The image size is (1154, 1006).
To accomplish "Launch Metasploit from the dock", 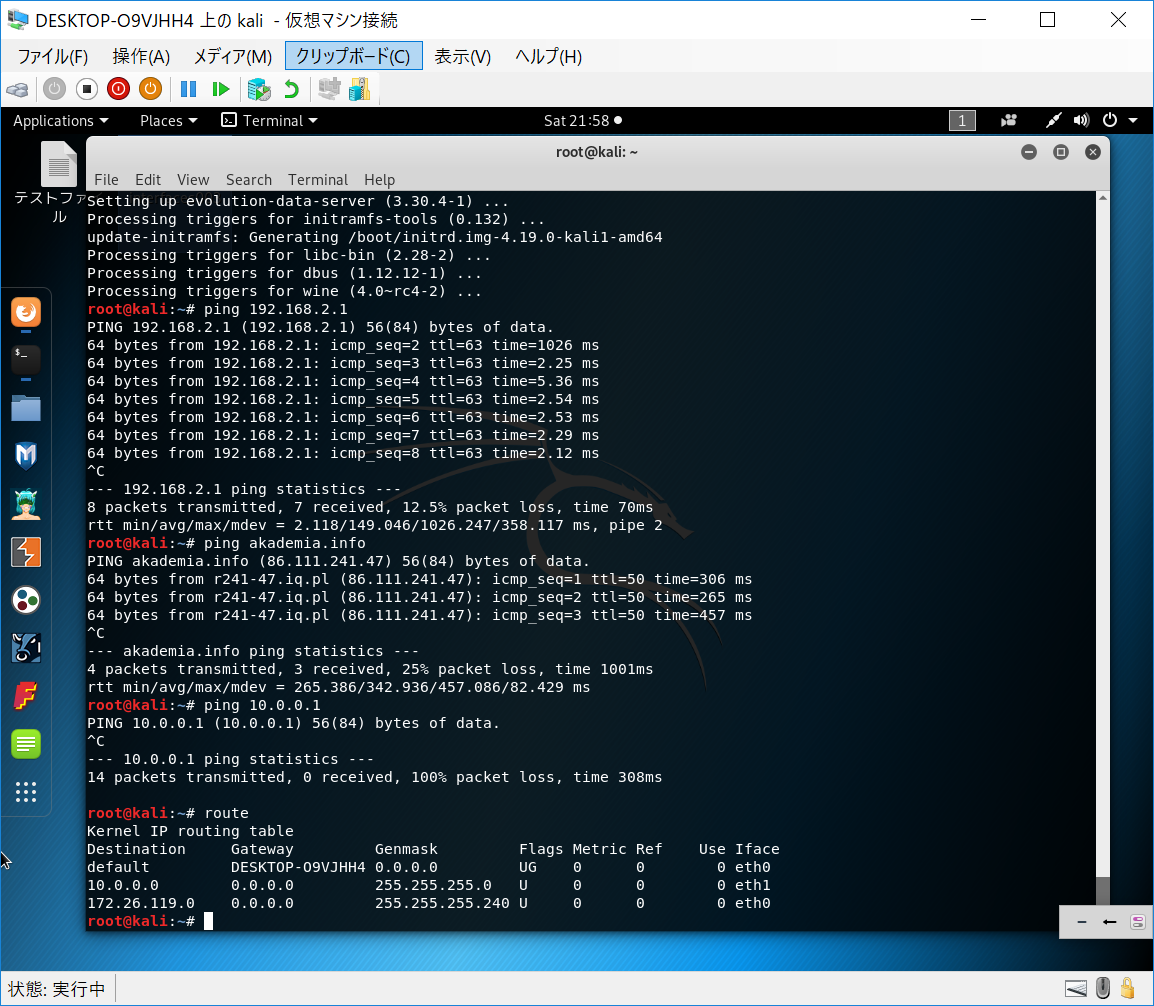I will (26, 456).
